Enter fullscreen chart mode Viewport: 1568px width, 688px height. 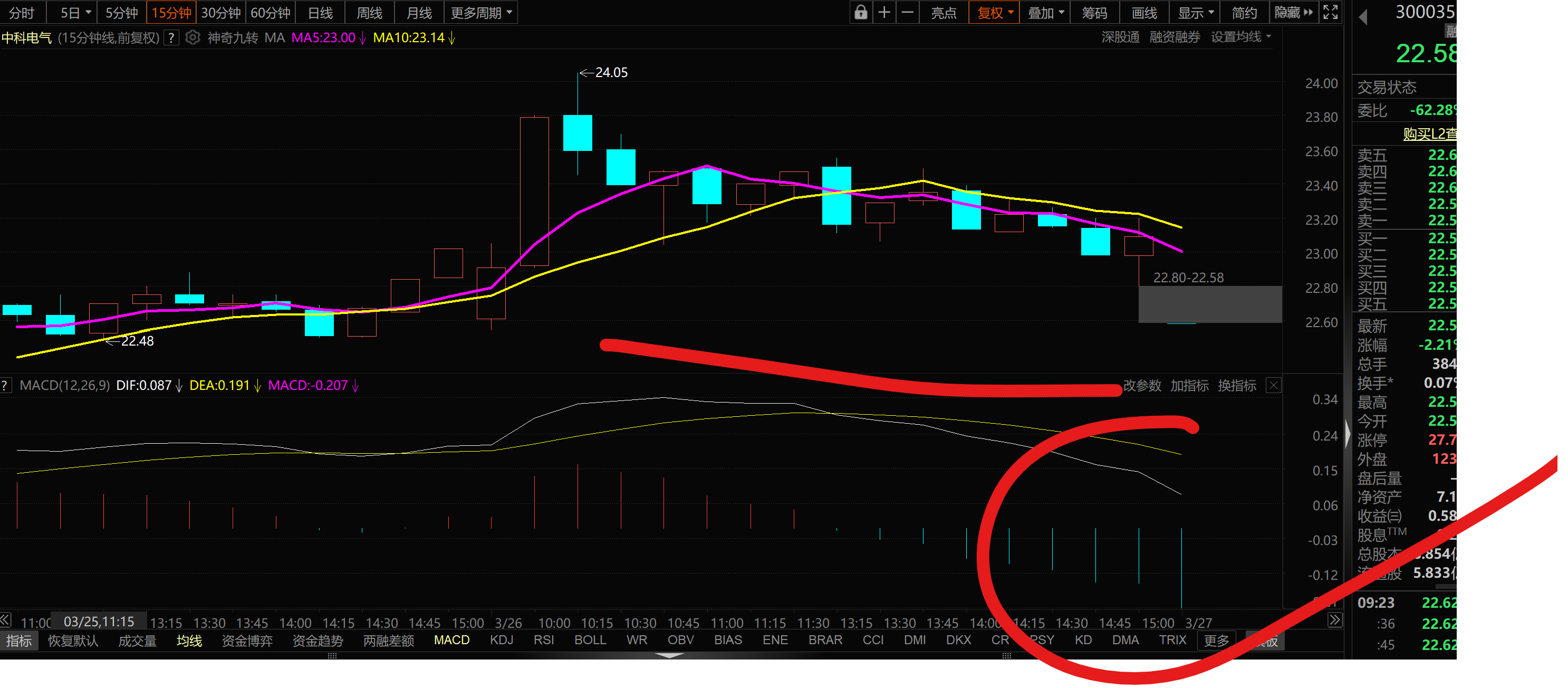1331,12
